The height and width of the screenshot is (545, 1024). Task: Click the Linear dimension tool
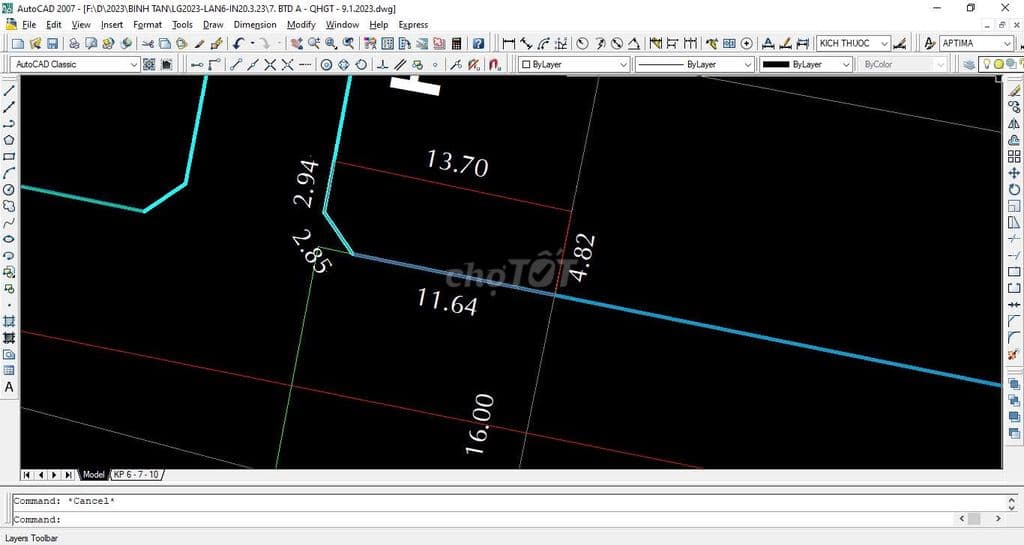coord(509,44)
